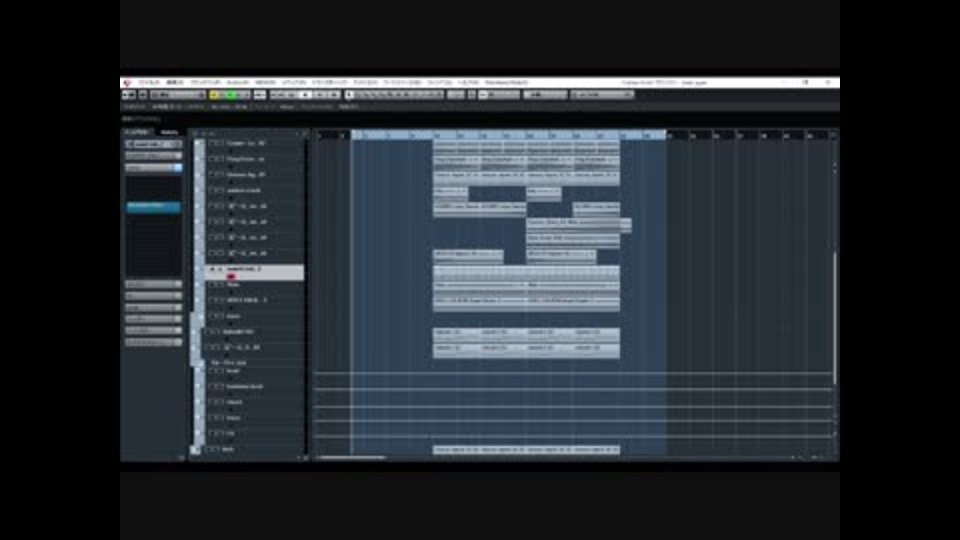Viewport: 960px width, 540px height.
Task: Click the green button in the toolbar
Action: pos(230,94)
